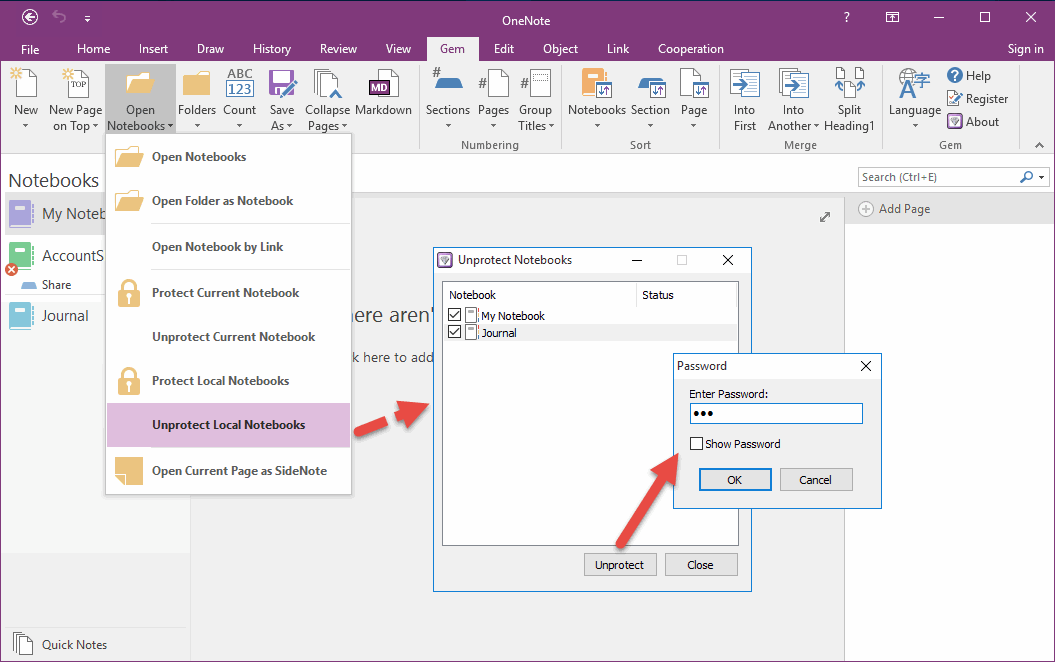This screenshot has height=662, width=1055.
Task: Open the Quick Access Toolbar customize arrow
Action: (87, 19)
